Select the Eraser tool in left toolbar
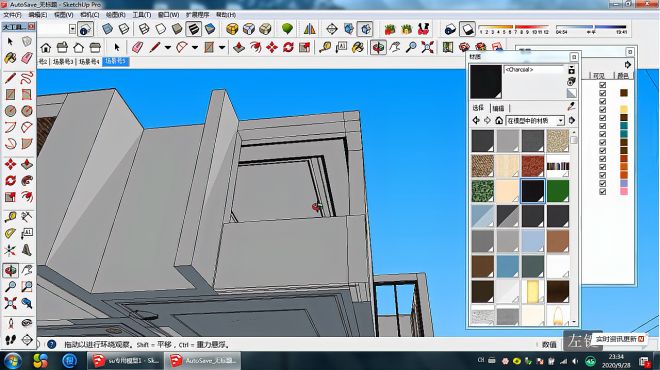Viewport: 660px width, 370px height. coord(27,58)
